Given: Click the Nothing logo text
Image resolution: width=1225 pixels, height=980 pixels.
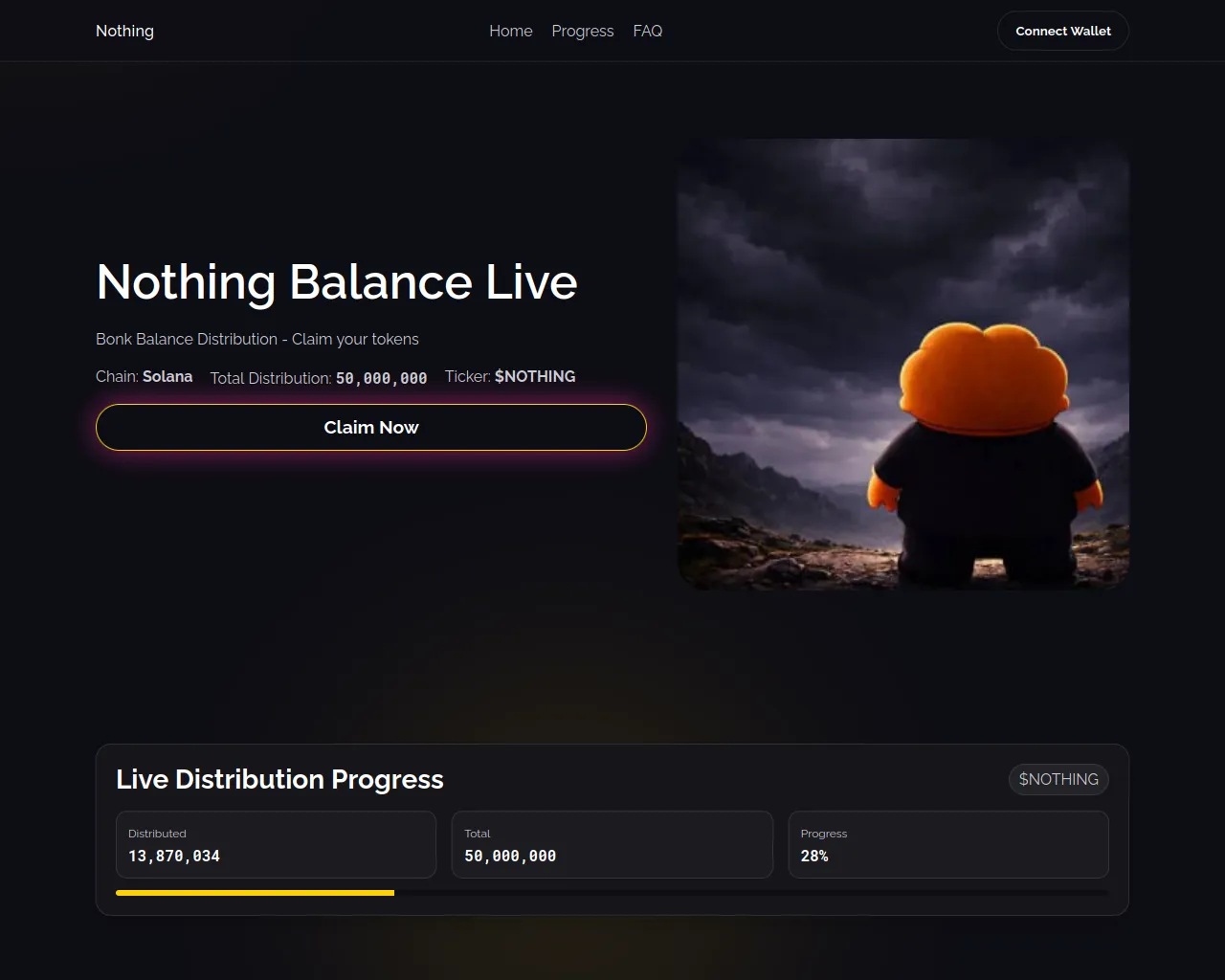Looking at the screenshot, I should click(124, 31).
